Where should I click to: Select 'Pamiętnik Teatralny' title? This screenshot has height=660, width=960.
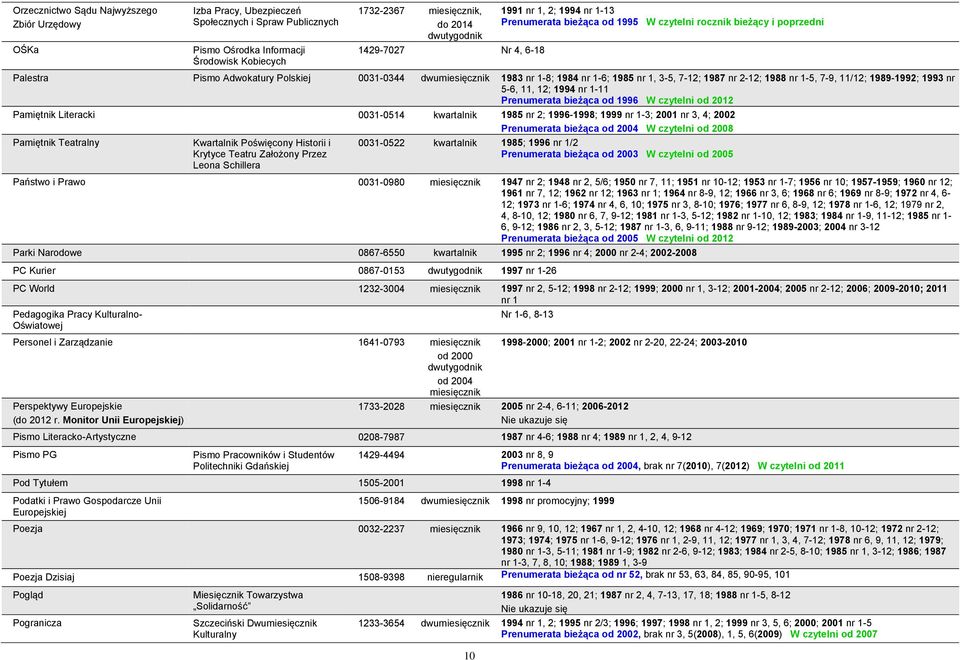[x=56, y=143]
